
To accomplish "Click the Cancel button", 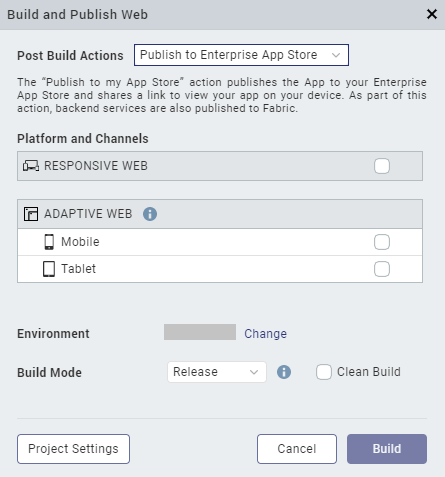I will coord(297,449).
